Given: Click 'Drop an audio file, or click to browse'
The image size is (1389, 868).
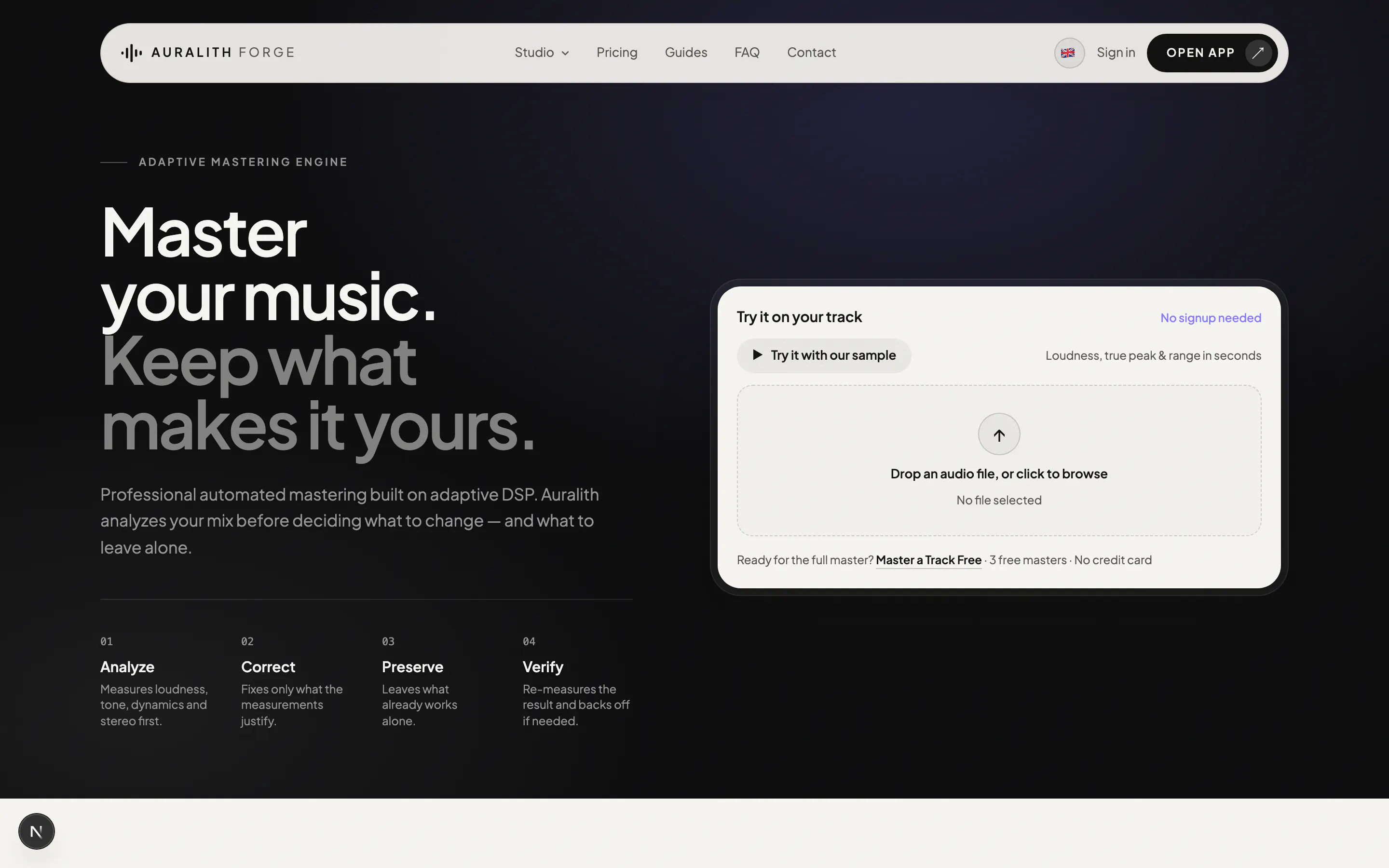Looking at the screenshot, I should 999,474.
